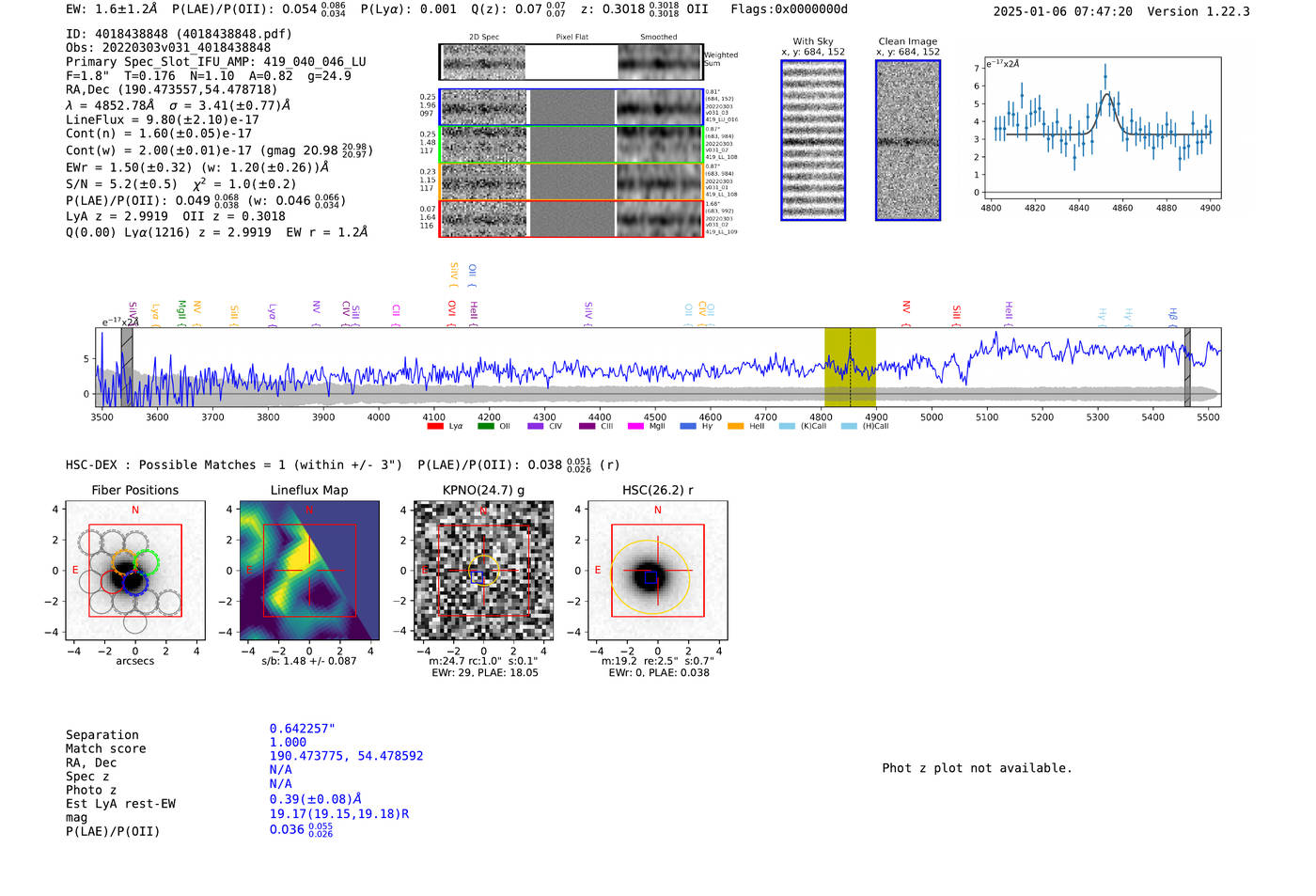This screenshot has height=896, width=1316.
Task: Open the With Sky image cutout
Action: click(813, 140)
